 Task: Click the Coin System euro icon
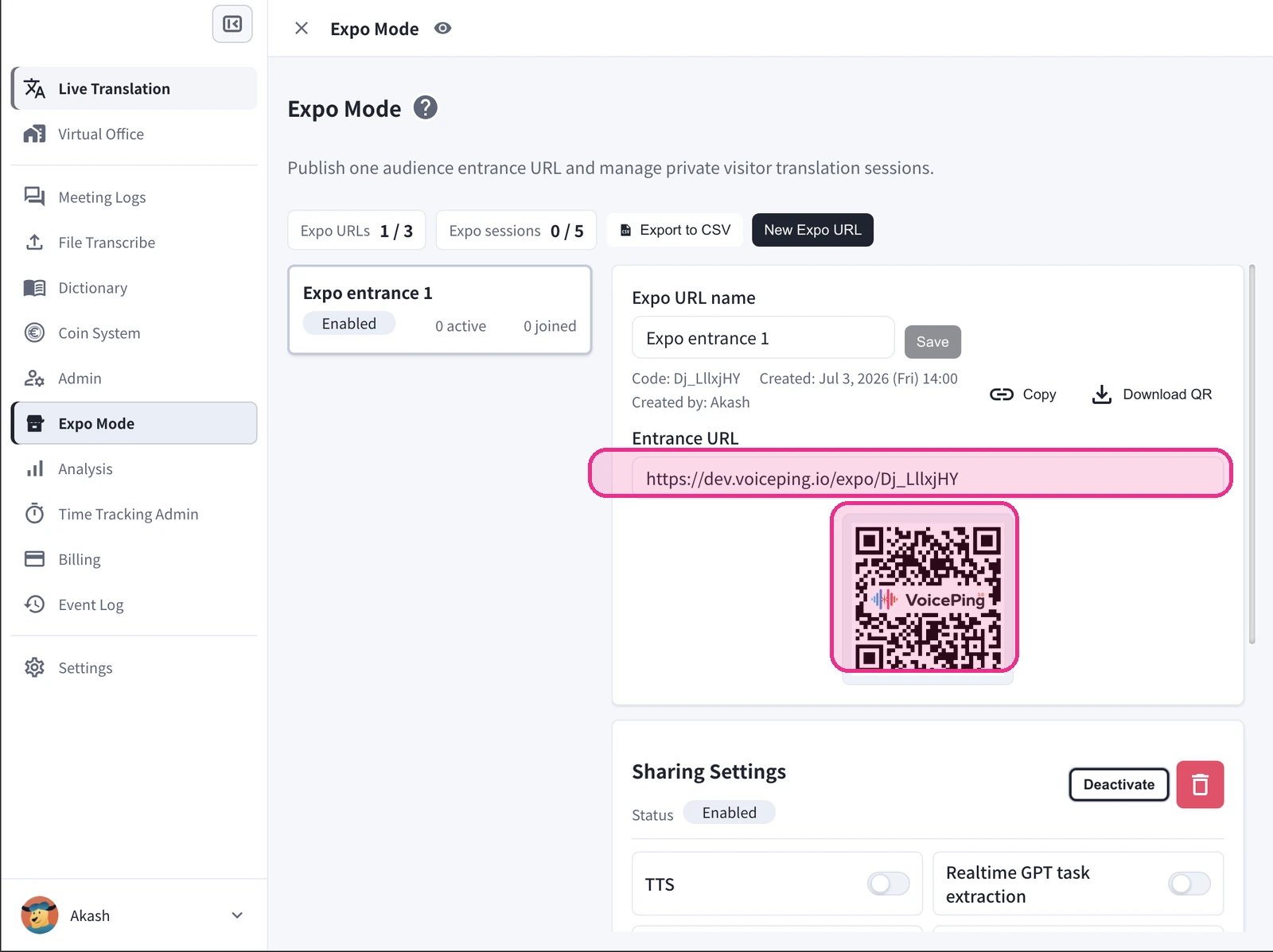pos(34,332)
